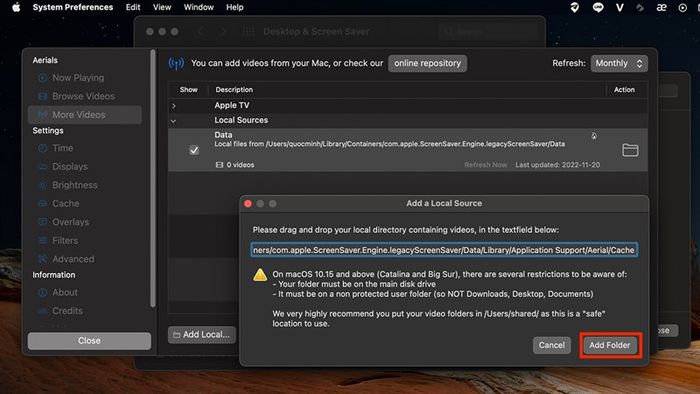Click the LINE chat icon in the menu bar
Screen dimensions: 700x394
coord(598,7)
